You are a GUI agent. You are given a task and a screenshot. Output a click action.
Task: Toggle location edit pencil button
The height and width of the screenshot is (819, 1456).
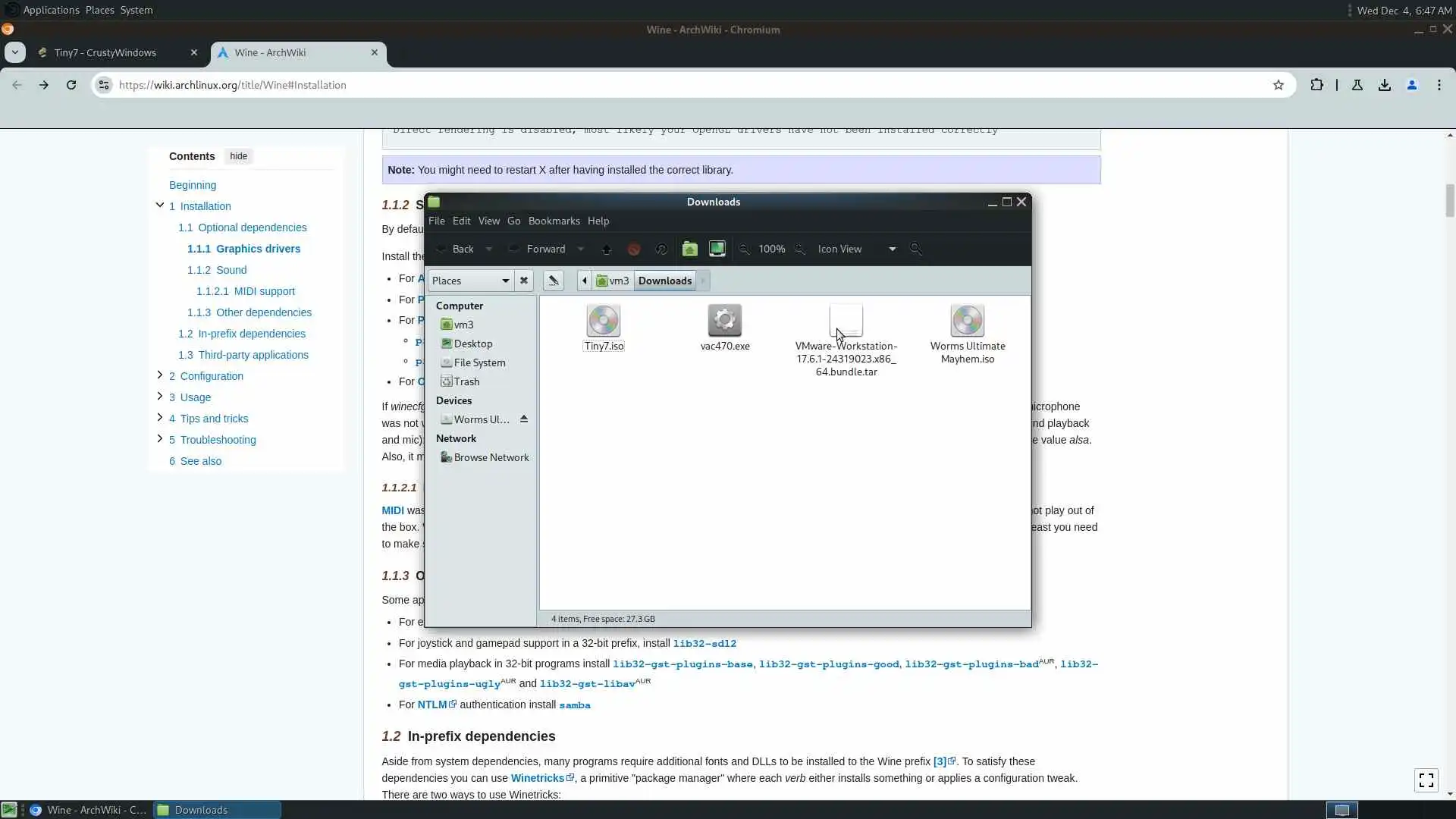[554, 281]
